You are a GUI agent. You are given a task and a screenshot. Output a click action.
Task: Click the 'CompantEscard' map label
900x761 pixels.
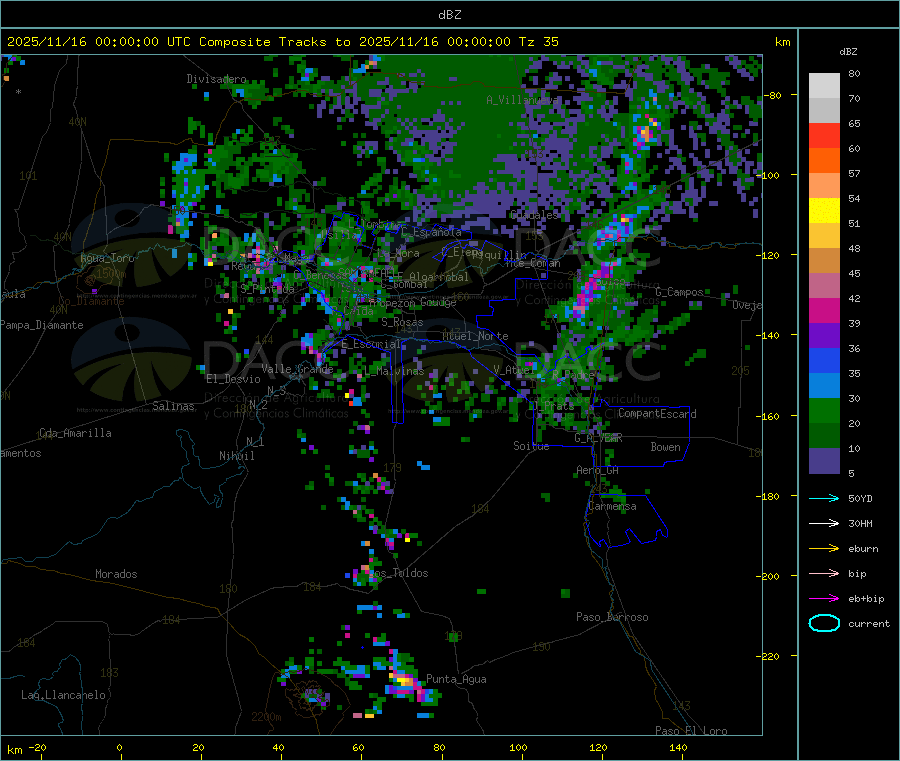(657, 414)
